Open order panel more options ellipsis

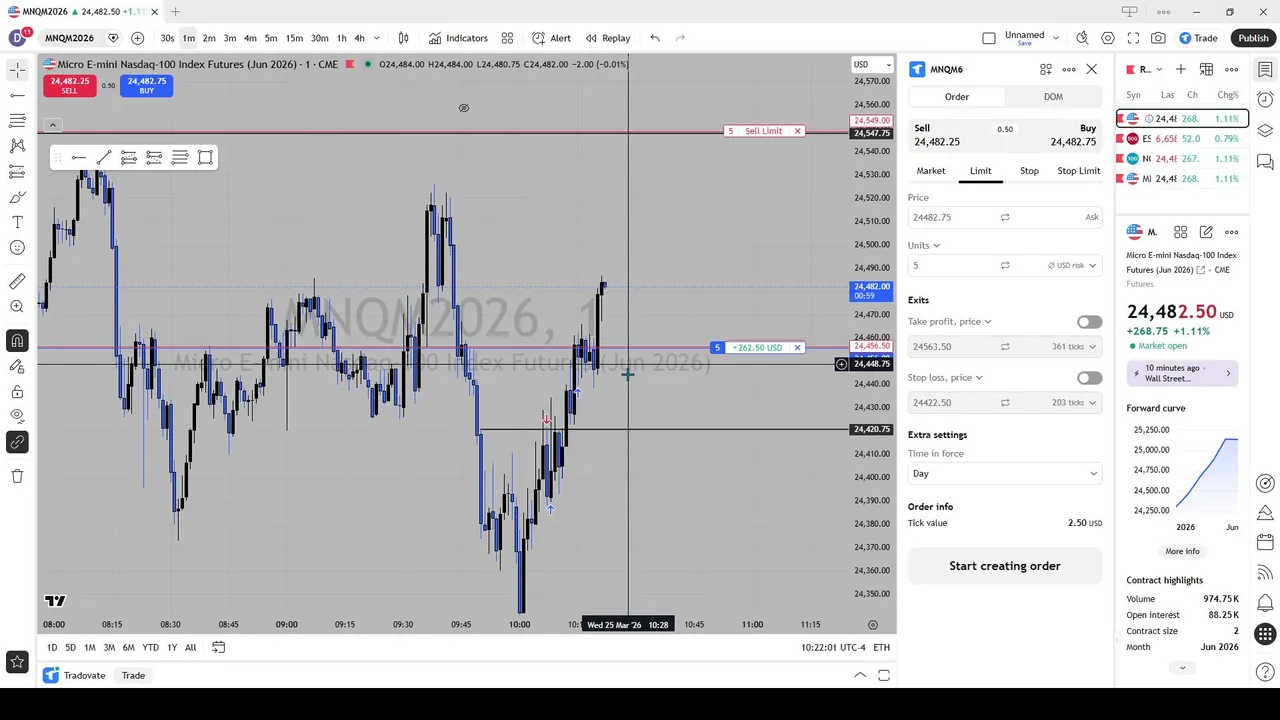pyautogui.click(x=1069, y=69)
